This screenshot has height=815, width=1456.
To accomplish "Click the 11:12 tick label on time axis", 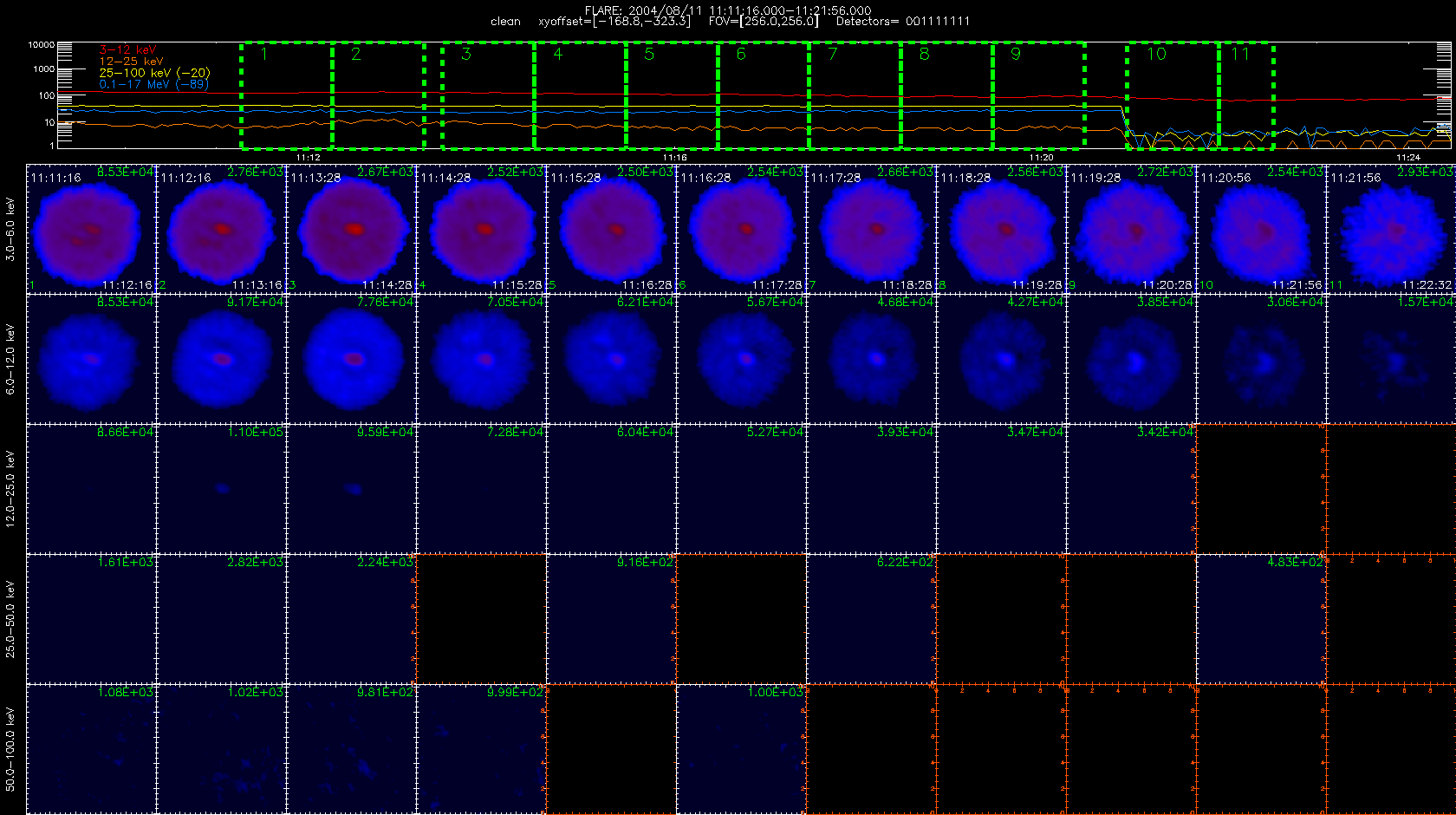I will click(309, 158).
